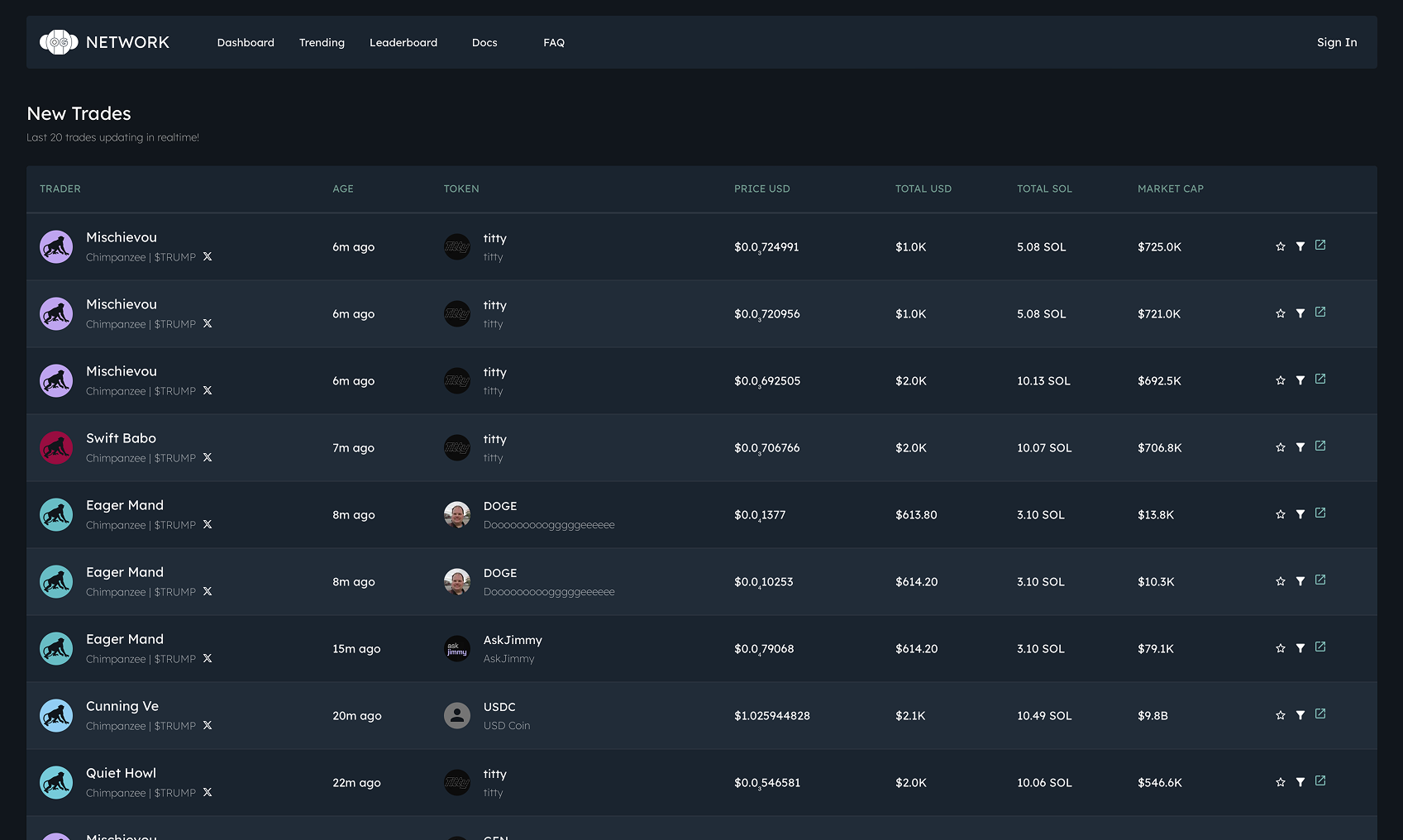Viewport: 1403px width, 840px height.
Task: Open the Dashboard page
Action: 246,42
